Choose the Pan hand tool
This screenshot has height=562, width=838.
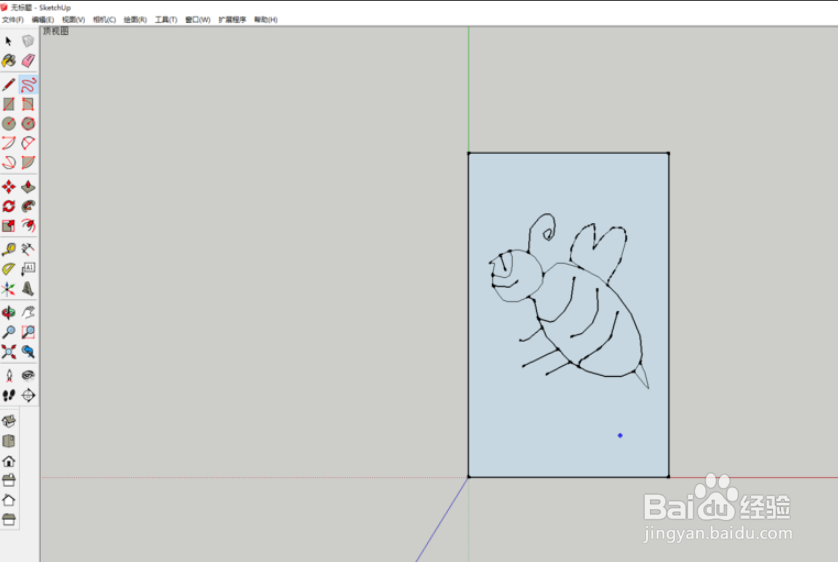pyautogui.click(x=28, y=313)
